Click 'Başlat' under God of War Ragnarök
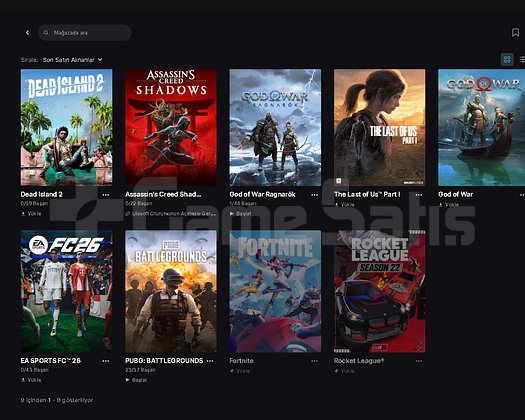 (x=240, y=213)
